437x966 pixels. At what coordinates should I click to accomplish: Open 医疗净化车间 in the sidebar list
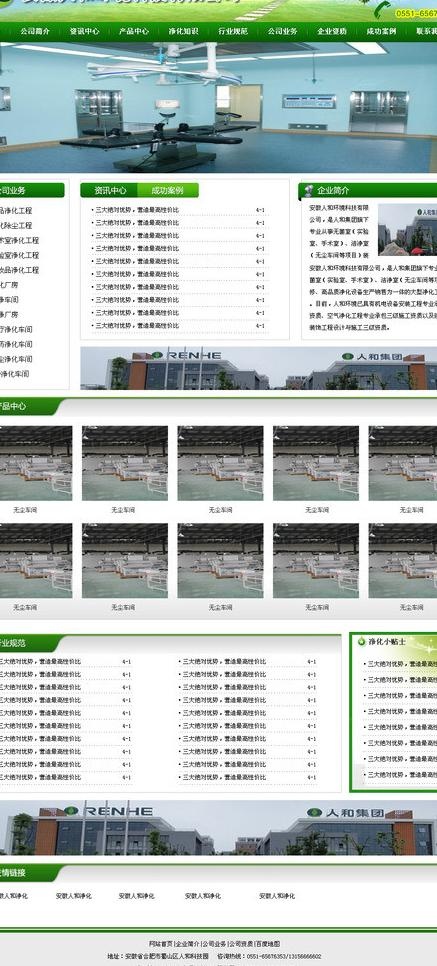(17, 330)
